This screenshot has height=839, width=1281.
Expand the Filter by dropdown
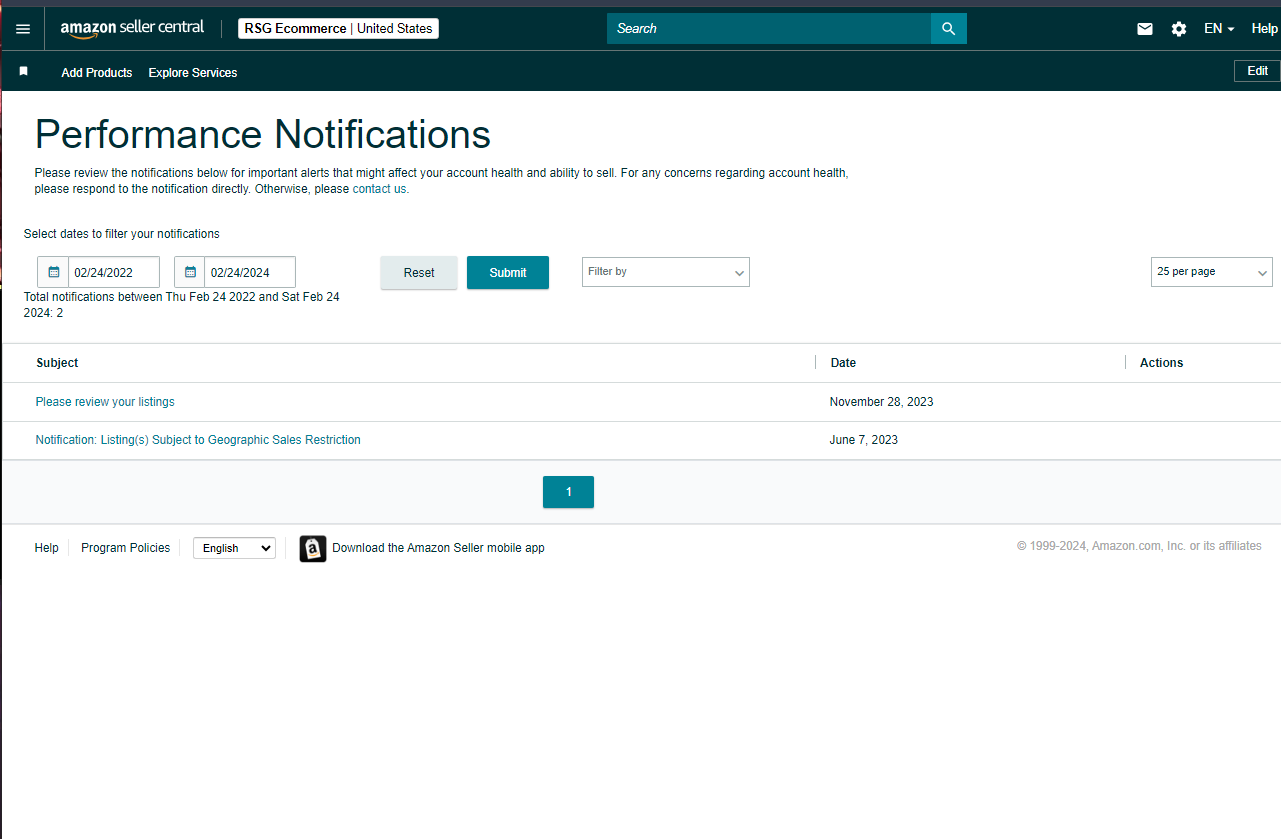pos(666,272)
